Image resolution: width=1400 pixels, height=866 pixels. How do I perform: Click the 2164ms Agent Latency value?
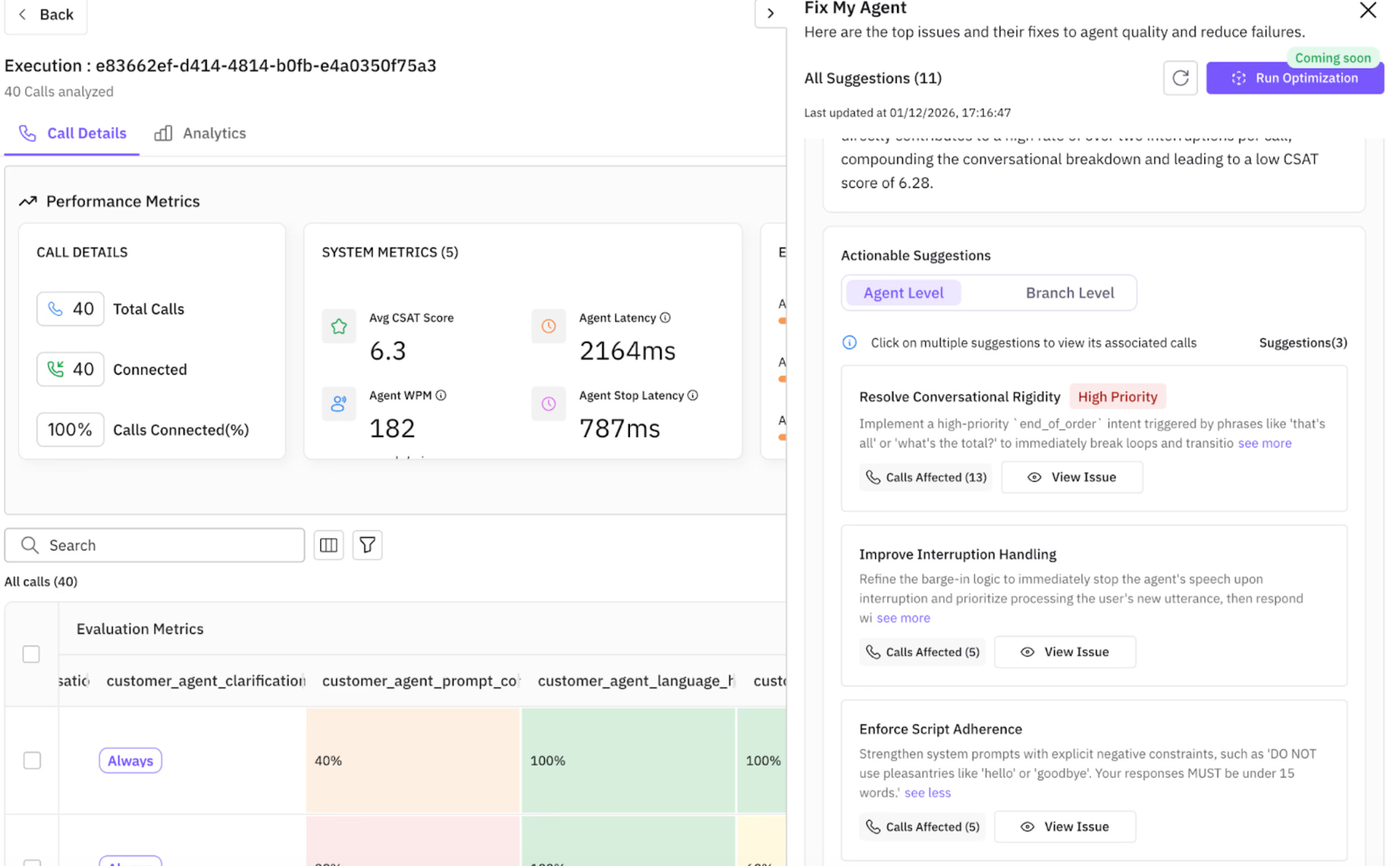(627, 350)
